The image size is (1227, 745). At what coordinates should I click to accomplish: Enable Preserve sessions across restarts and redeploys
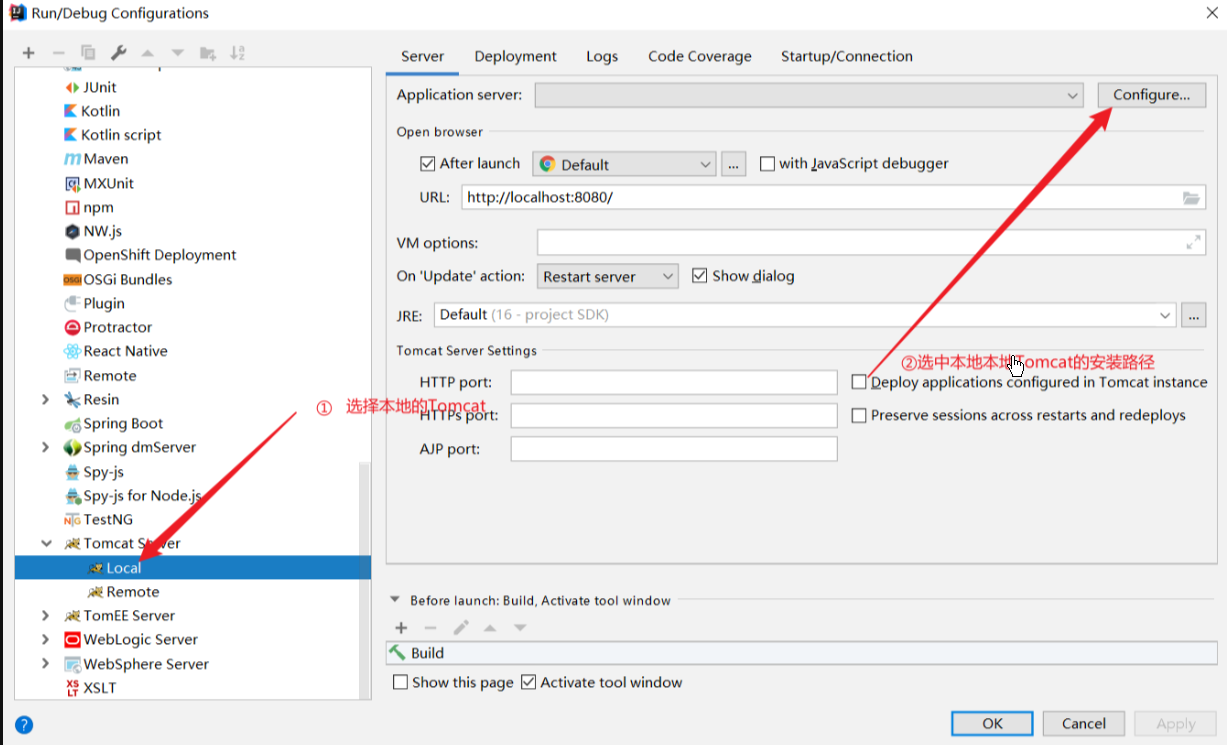(859, 415)
